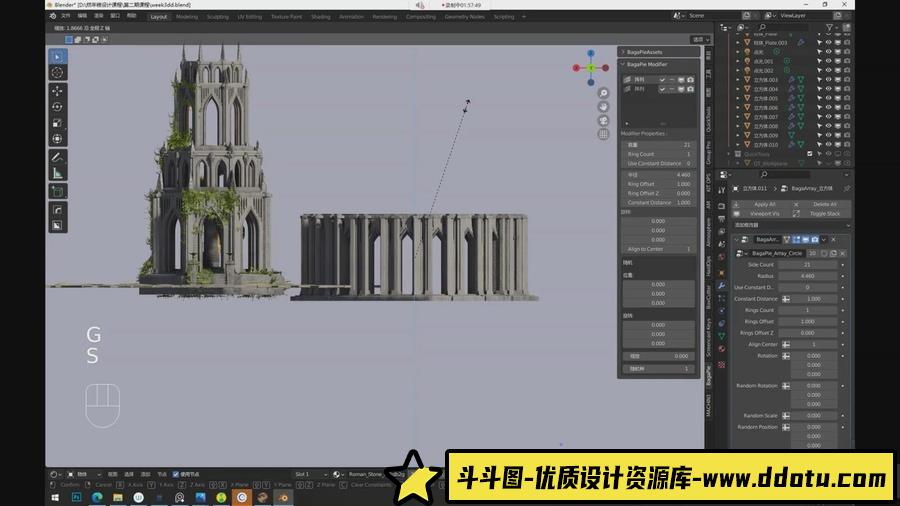Toggle perspective/orthographic grid gizmo
Viewport: 900px width, 506px height.
click(x=603, y=134)
